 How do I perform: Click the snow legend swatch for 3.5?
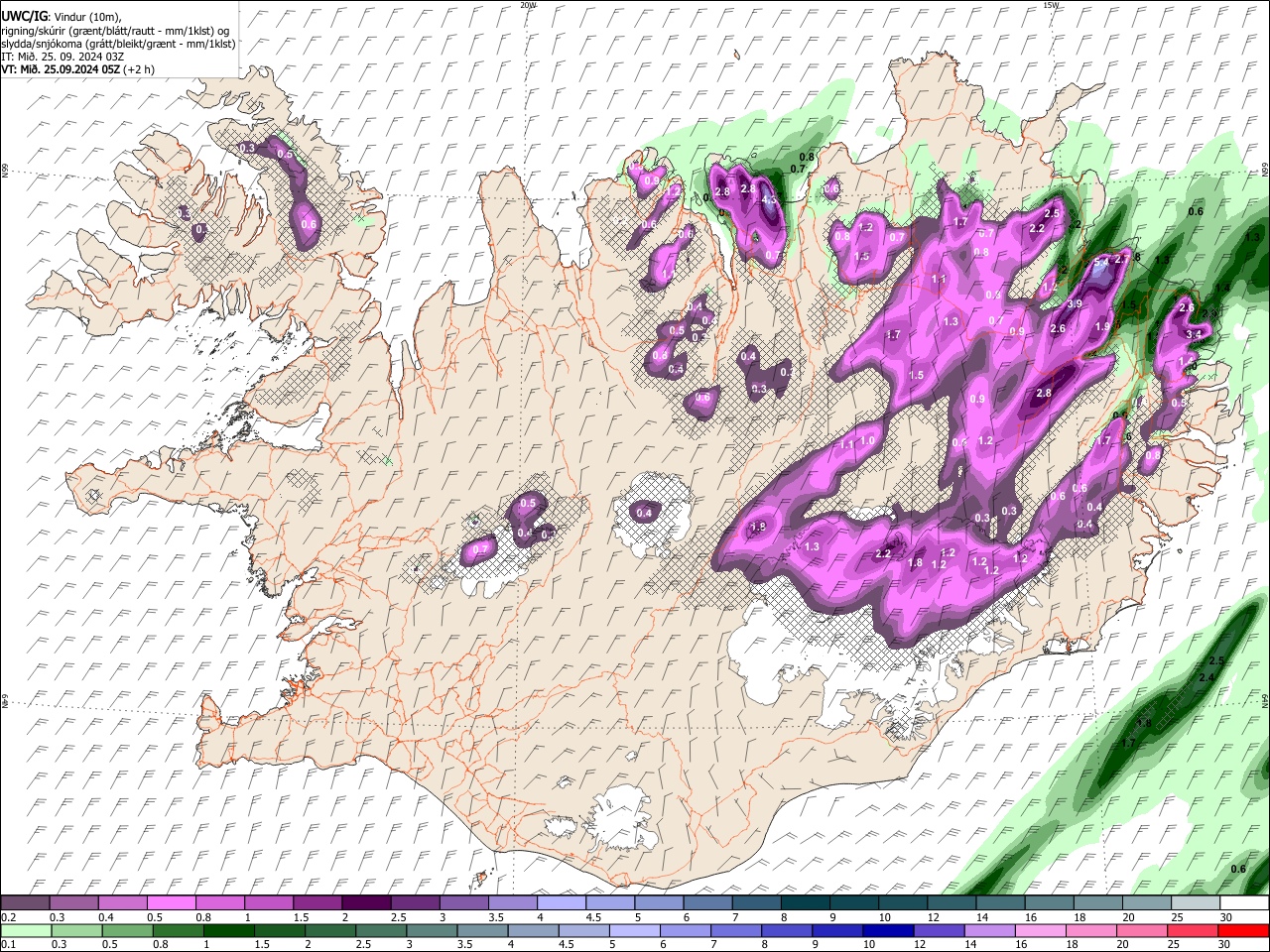(511, 903)
